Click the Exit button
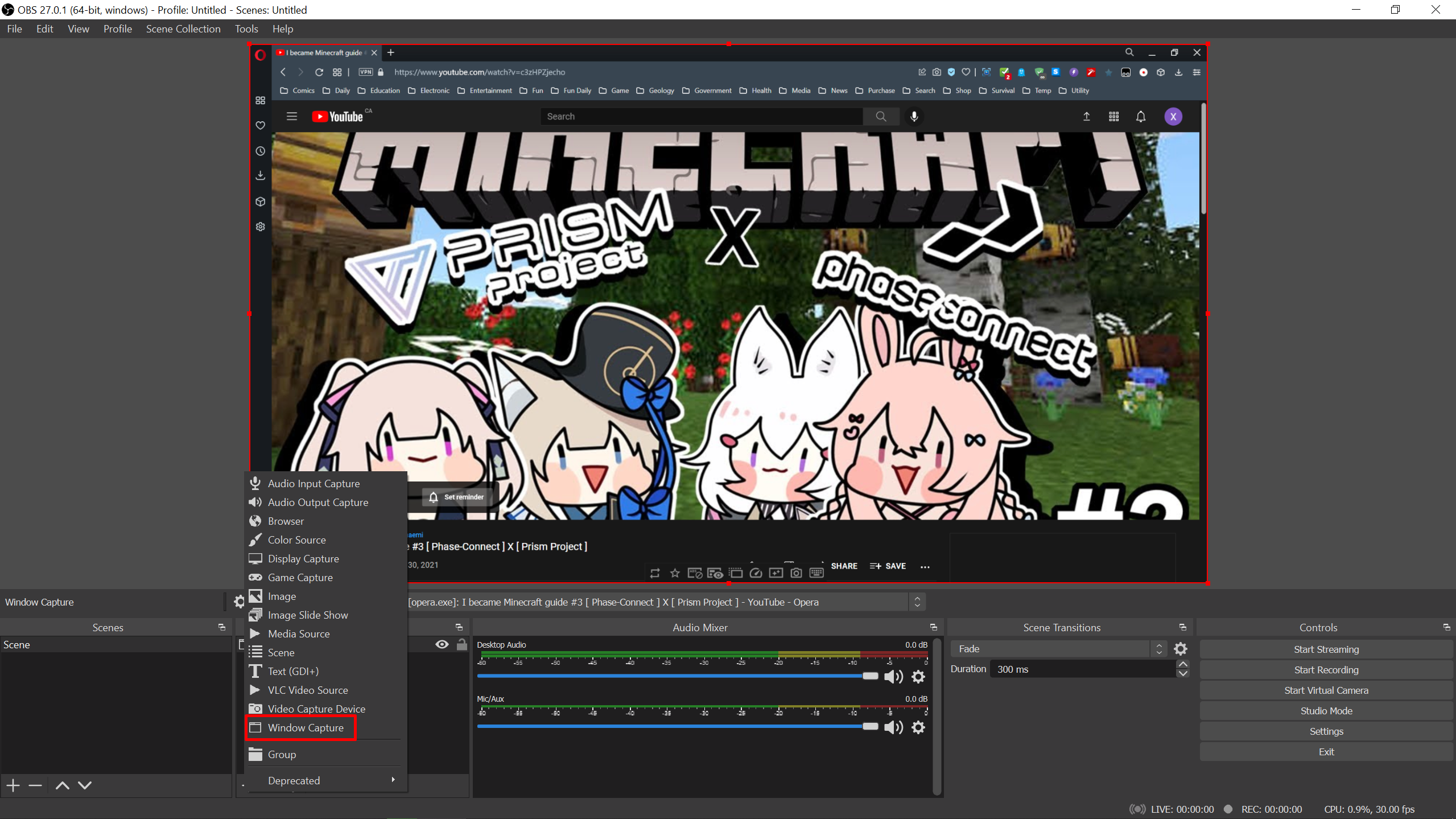 (1326, 752)
